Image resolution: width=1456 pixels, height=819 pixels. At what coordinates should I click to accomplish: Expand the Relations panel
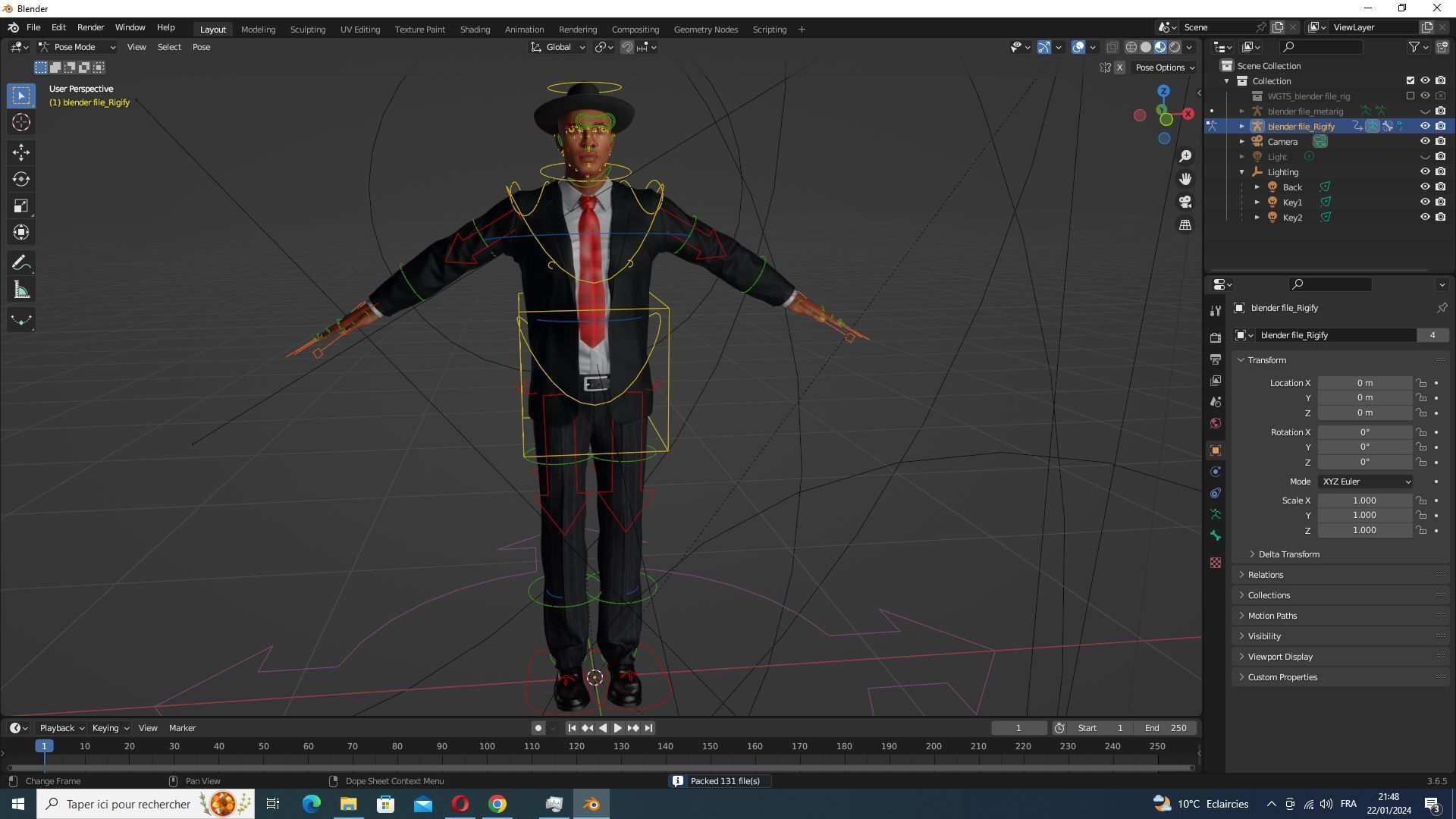tap(1266, 575)
